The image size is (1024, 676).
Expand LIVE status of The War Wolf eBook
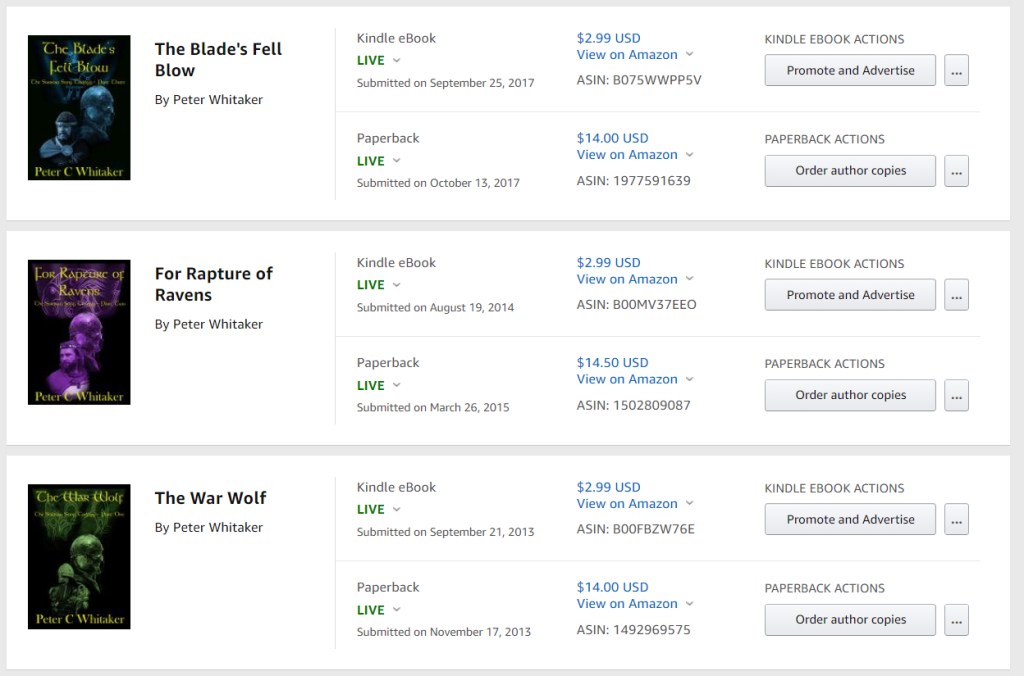378,509
